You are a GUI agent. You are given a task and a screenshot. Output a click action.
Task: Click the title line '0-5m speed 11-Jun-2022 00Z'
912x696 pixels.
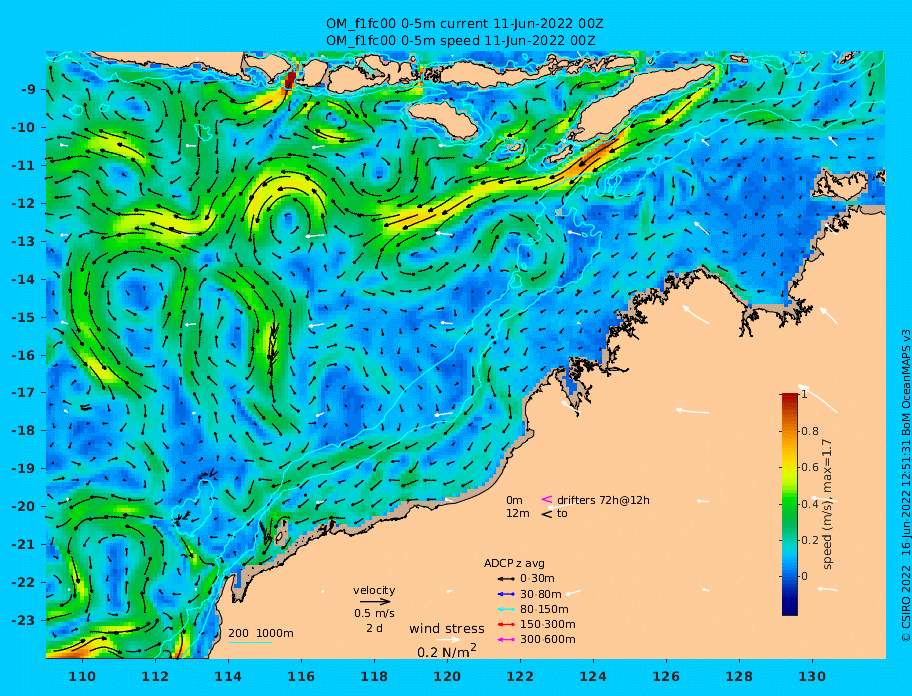click(x=460, y=40)
